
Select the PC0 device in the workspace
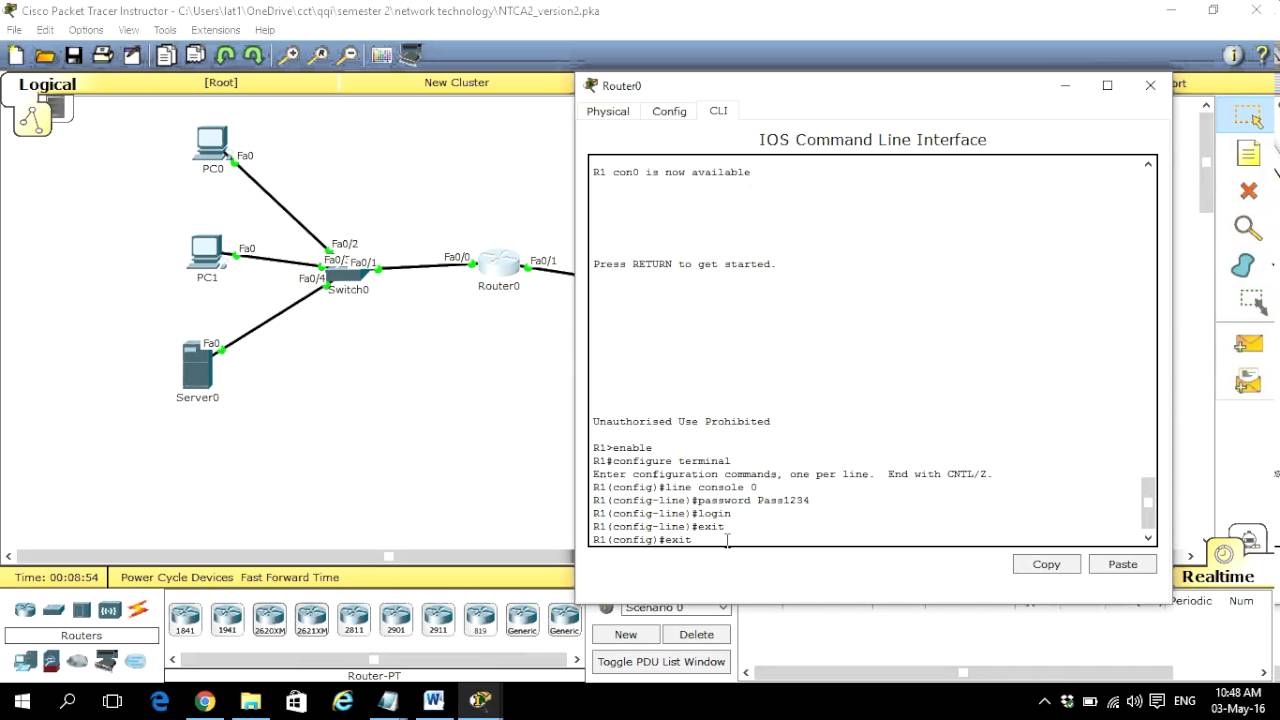coord(211,143)
